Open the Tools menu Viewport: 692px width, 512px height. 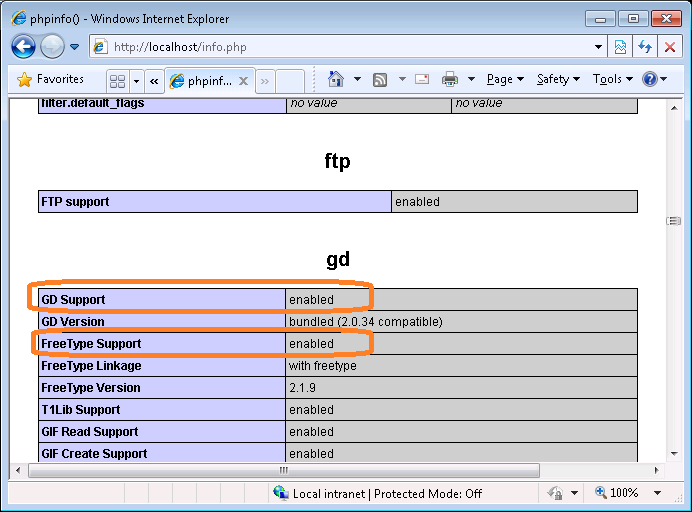pyautogui.click(x=612, y=79)
